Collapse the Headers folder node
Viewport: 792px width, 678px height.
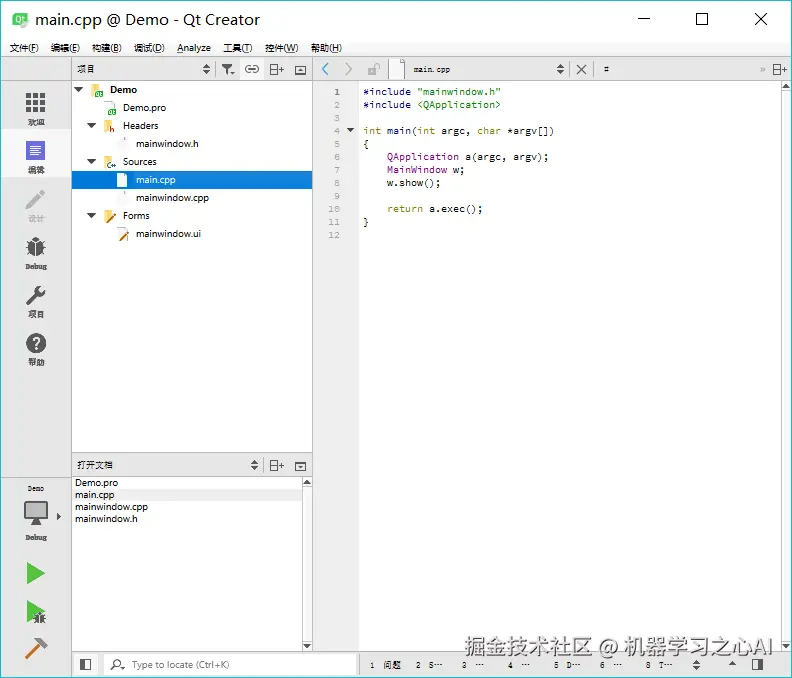(x=92, y=126)
